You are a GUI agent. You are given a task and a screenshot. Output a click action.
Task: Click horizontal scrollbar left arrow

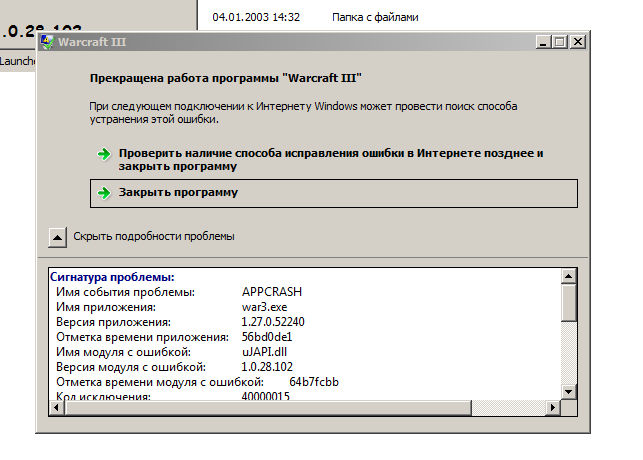[x=57, y=408]
